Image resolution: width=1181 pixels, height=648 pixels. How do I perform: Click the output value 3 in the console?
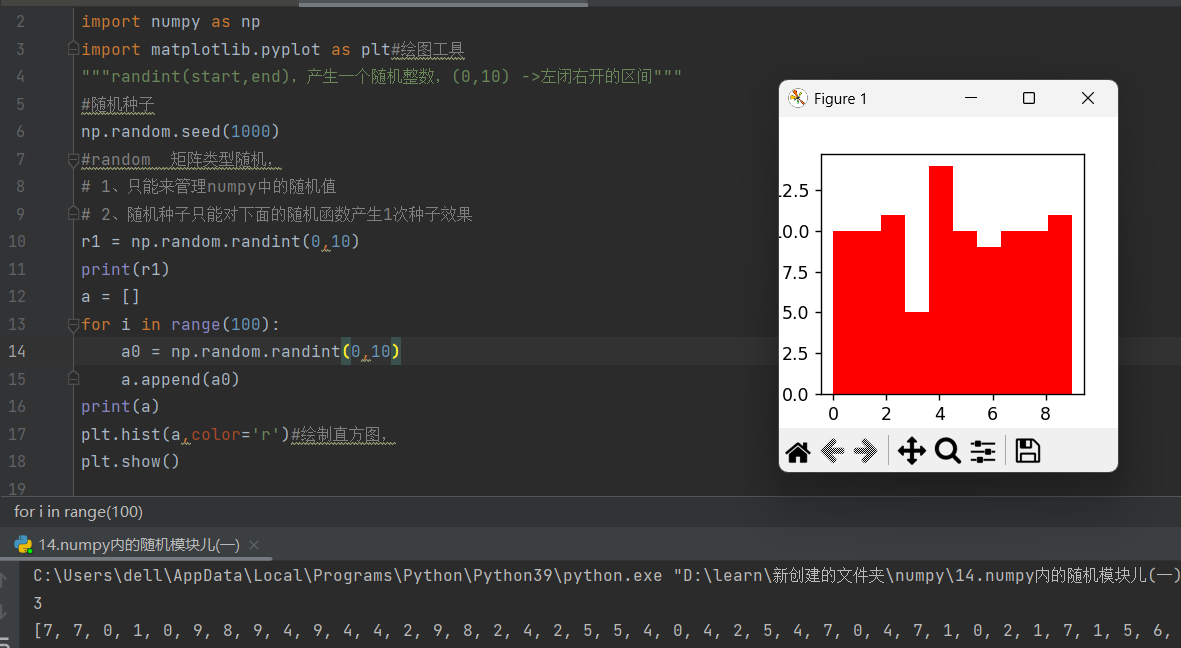click(38, 604)
